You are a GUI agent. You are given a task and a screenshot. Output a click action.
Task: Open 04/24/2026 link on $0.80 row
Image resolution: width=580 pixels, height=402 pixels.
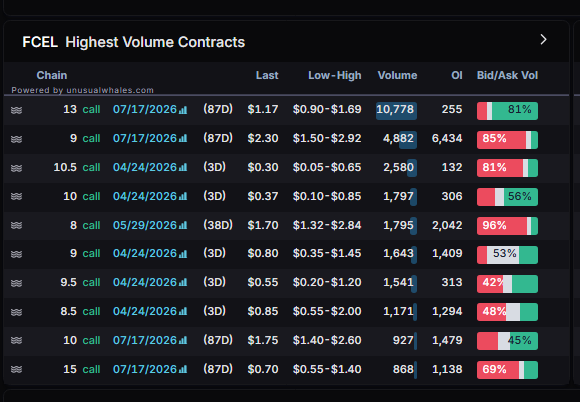coord(145,253)
